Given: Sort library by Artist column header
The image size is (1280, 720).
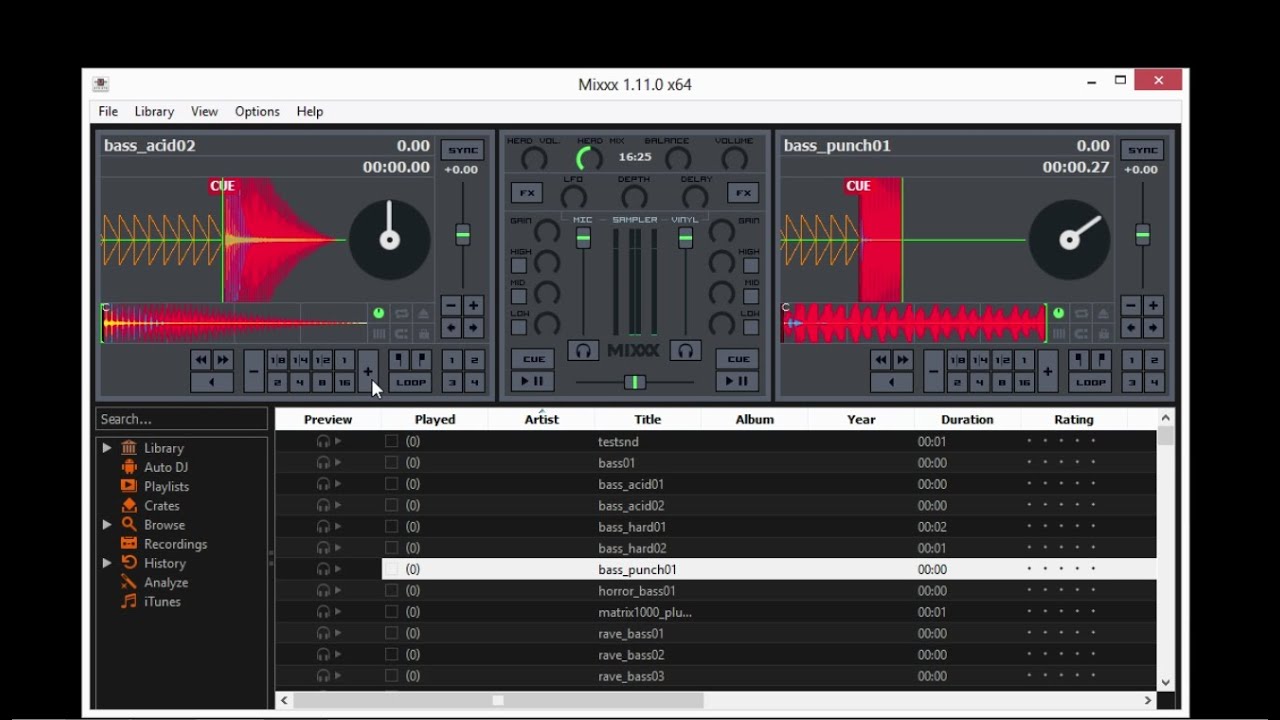Looking at the screenshot, I should 541,419.
